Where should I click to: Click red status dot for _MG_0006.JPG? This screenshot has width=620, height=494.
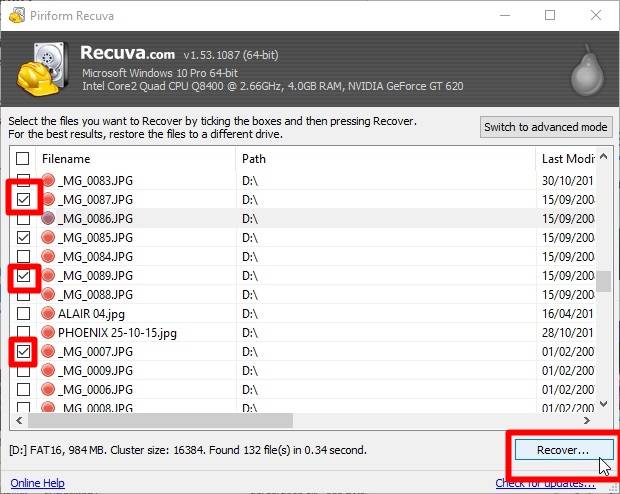point(48,389)
